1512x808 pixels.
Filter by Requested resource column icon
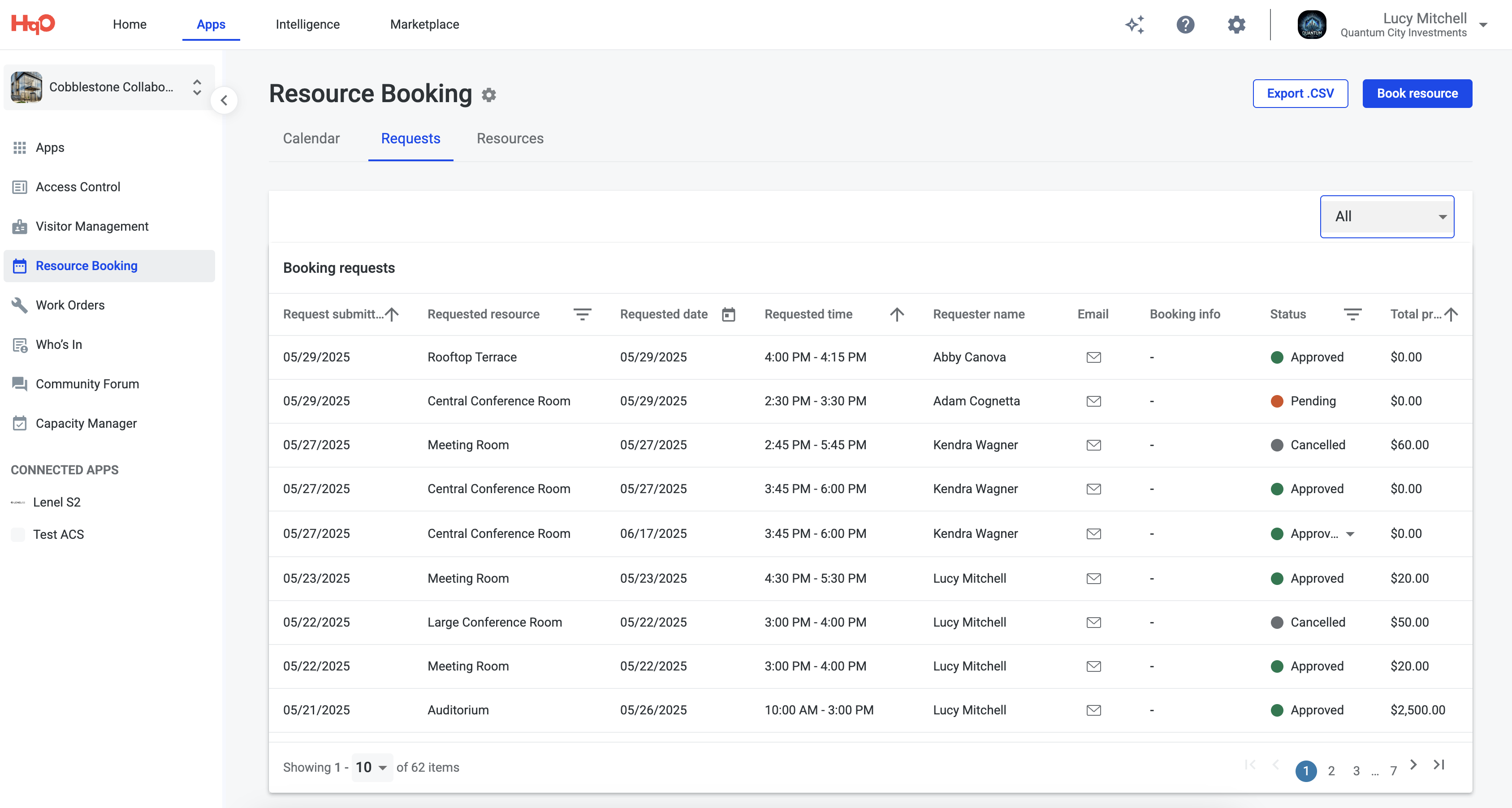click(582, 314)
